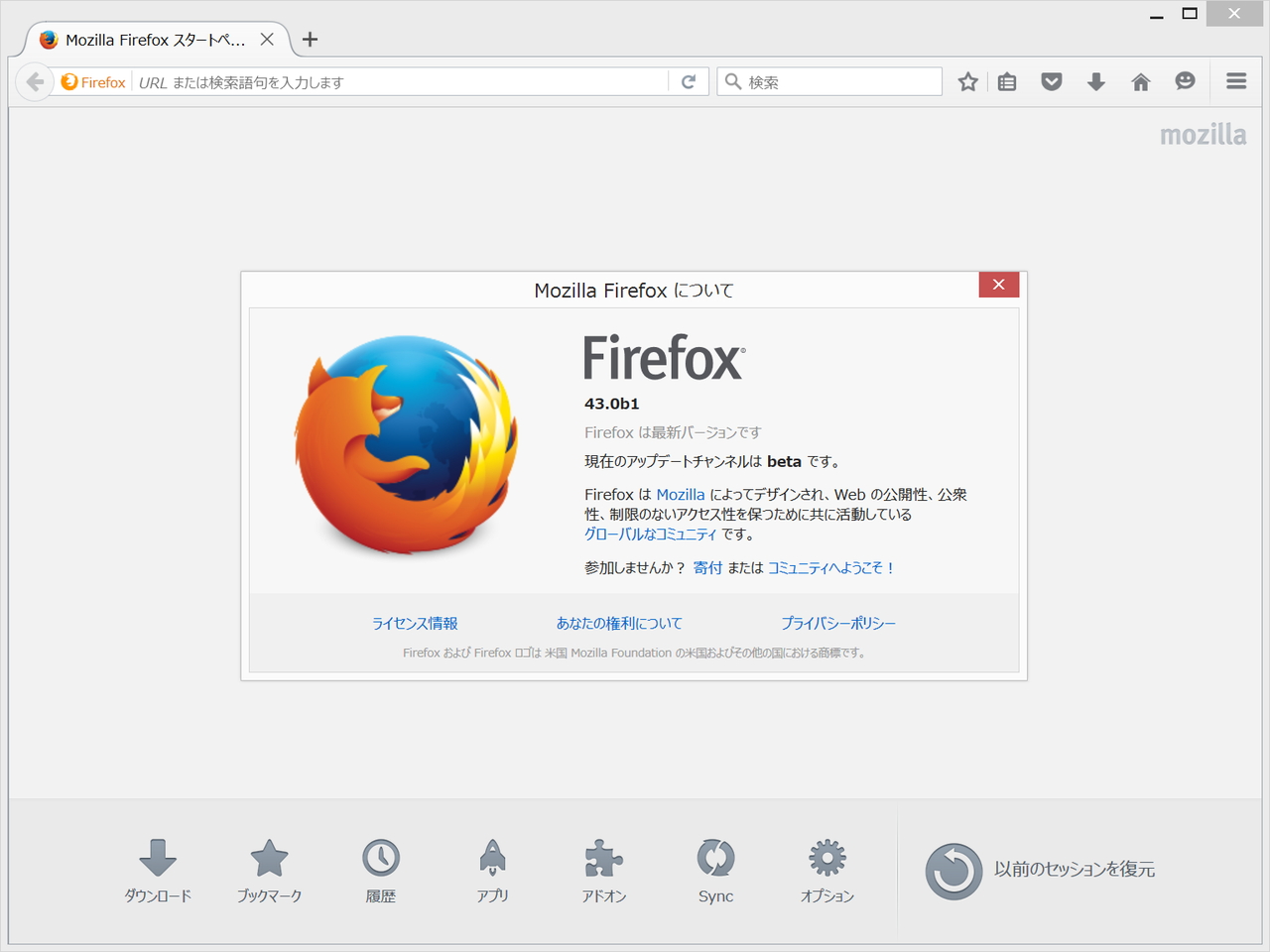Open ライセンス情報 in the About dialog
The height and width of the screenshot is (952, 1270).
[414, 623]
